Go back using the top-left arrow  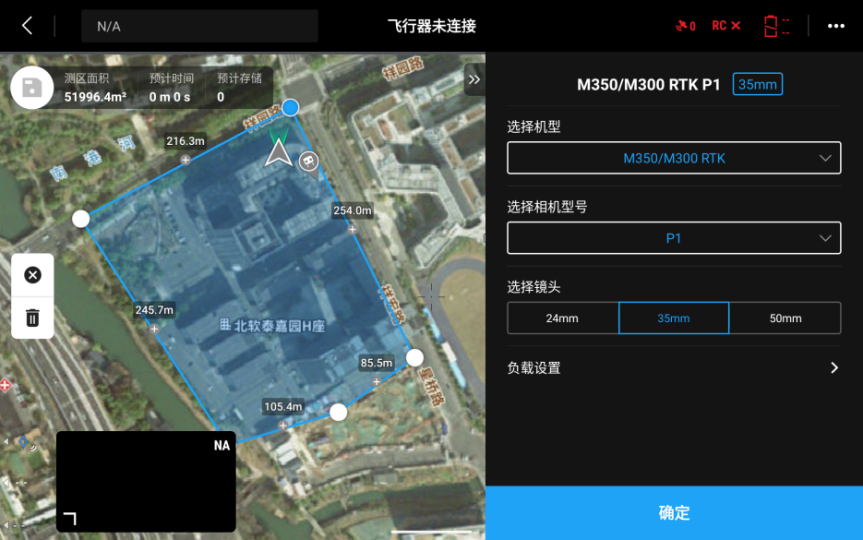[x=27, y=26]
